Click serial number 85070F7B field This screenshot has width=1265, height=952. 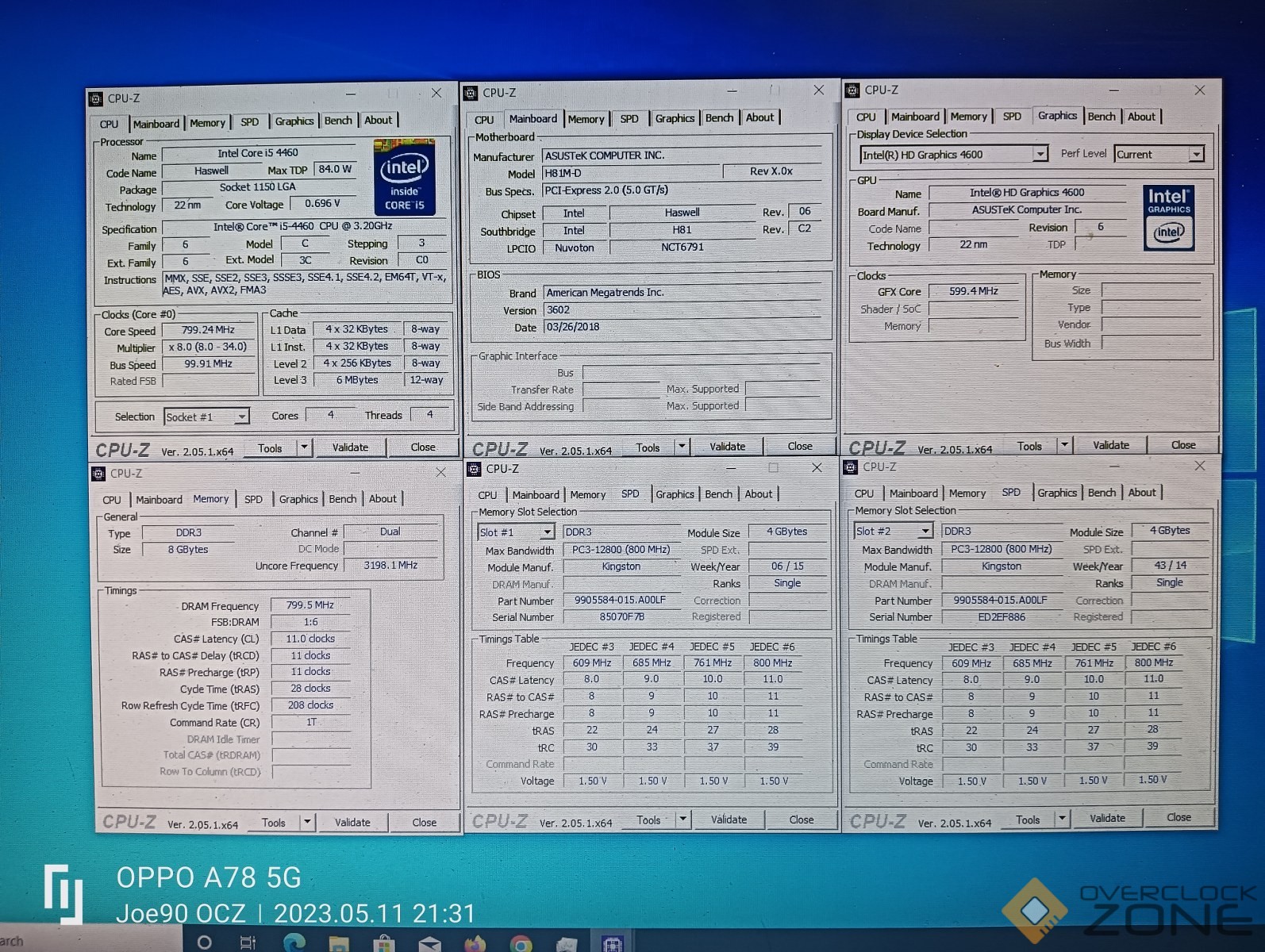pos(621,616)
